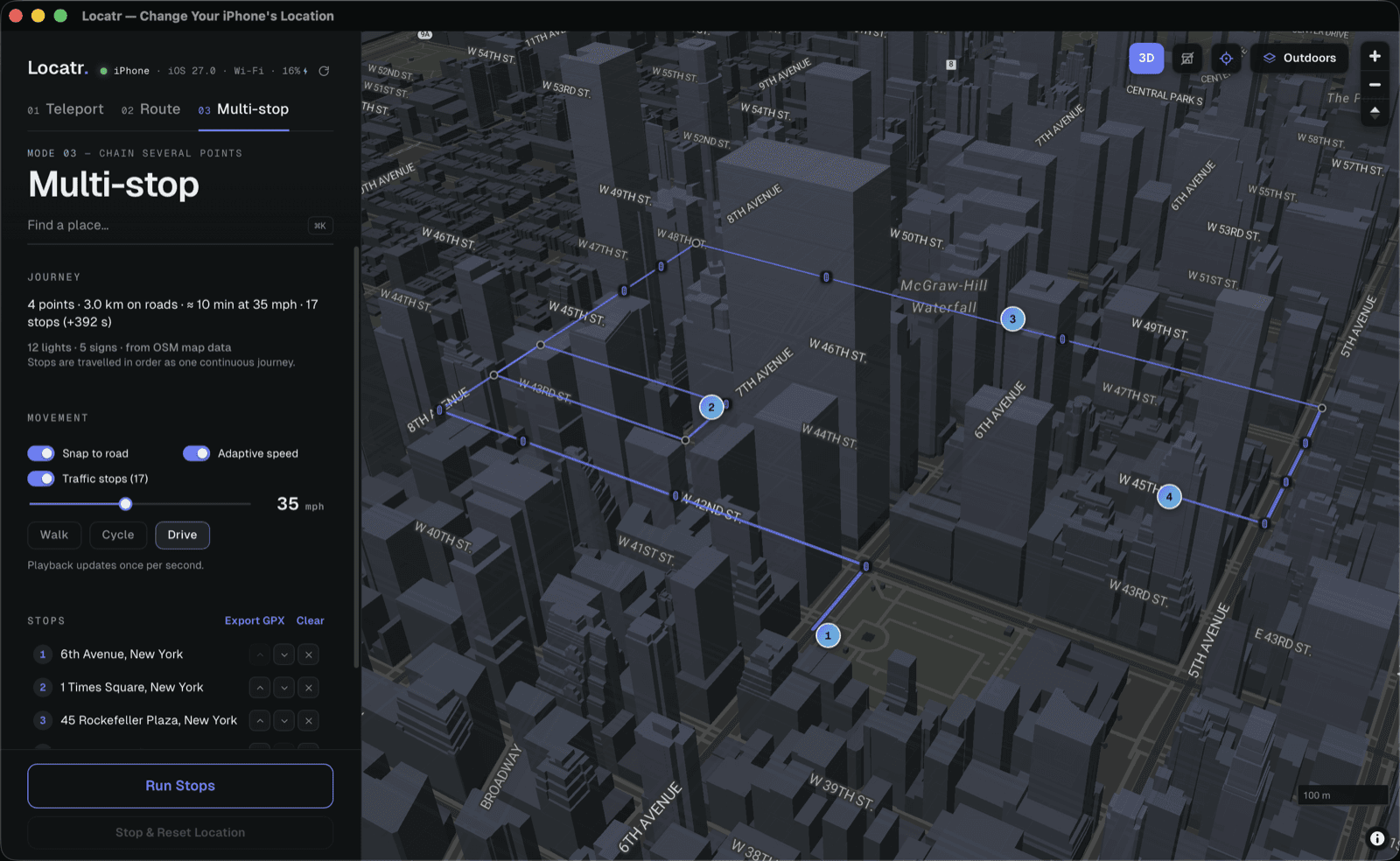
Task: Recenter map with the crosshair locate icon
Action: pyautogui.click(x=1226, y=59)
